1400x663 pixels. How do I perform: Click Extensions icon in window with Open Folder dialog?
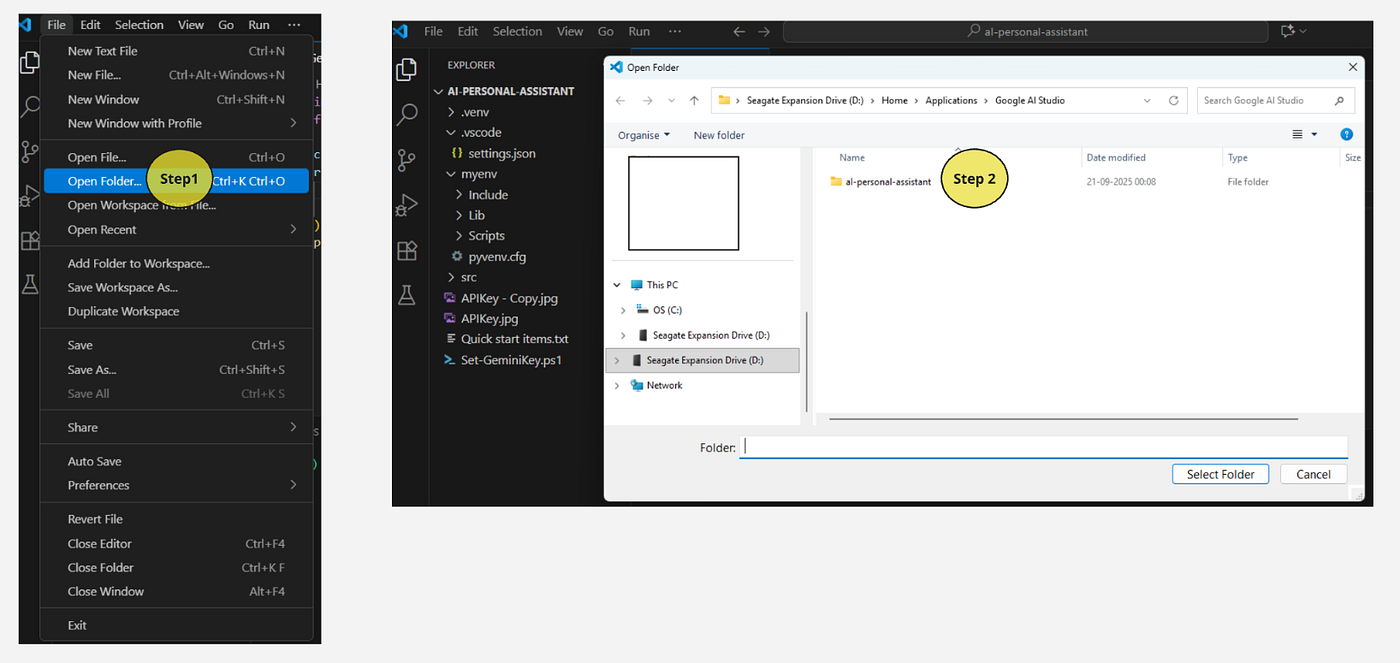click(x=407, y=250)
